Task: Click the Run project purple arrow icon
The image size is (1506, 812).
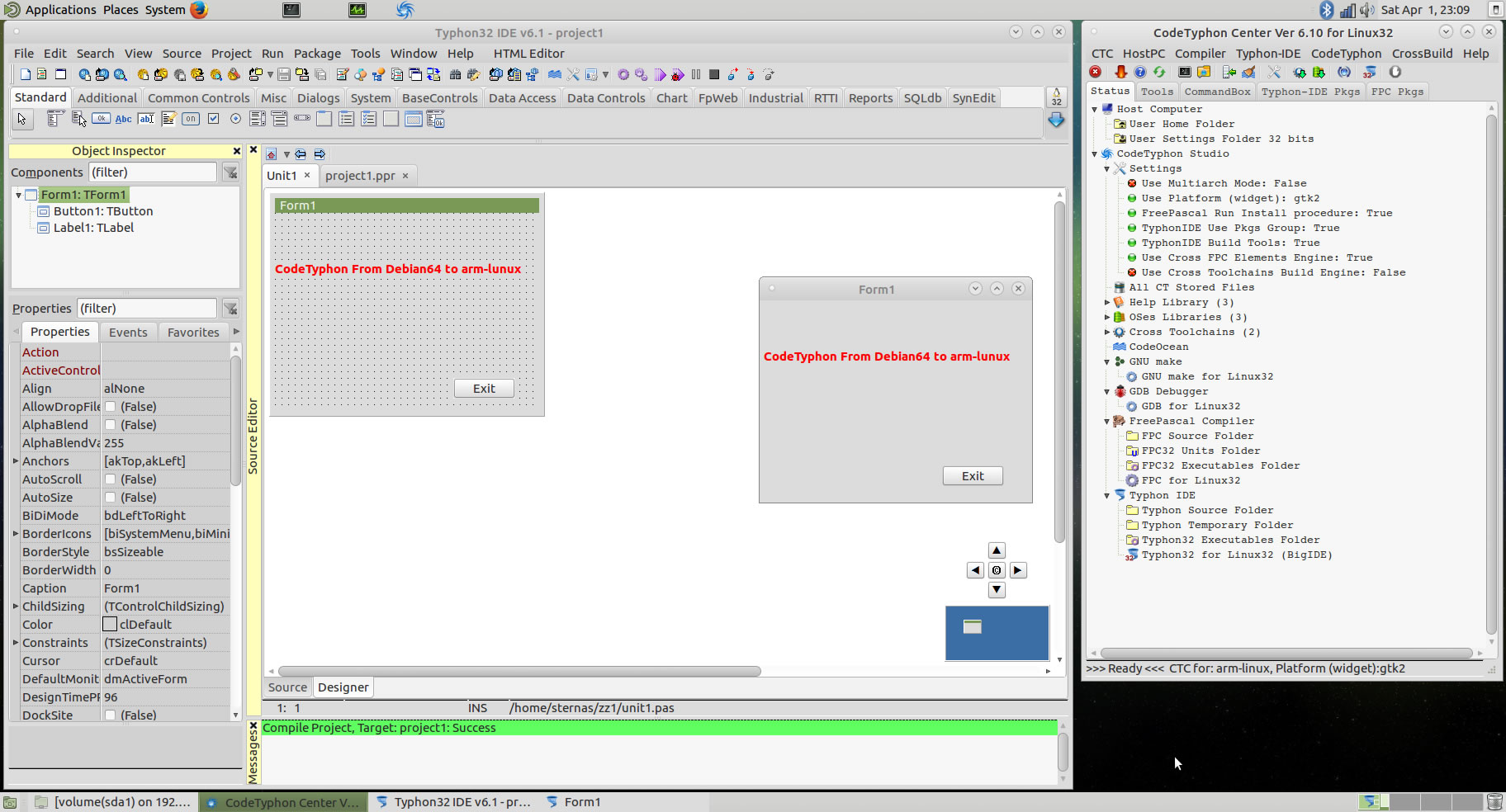Action: (x=660, y=74)
